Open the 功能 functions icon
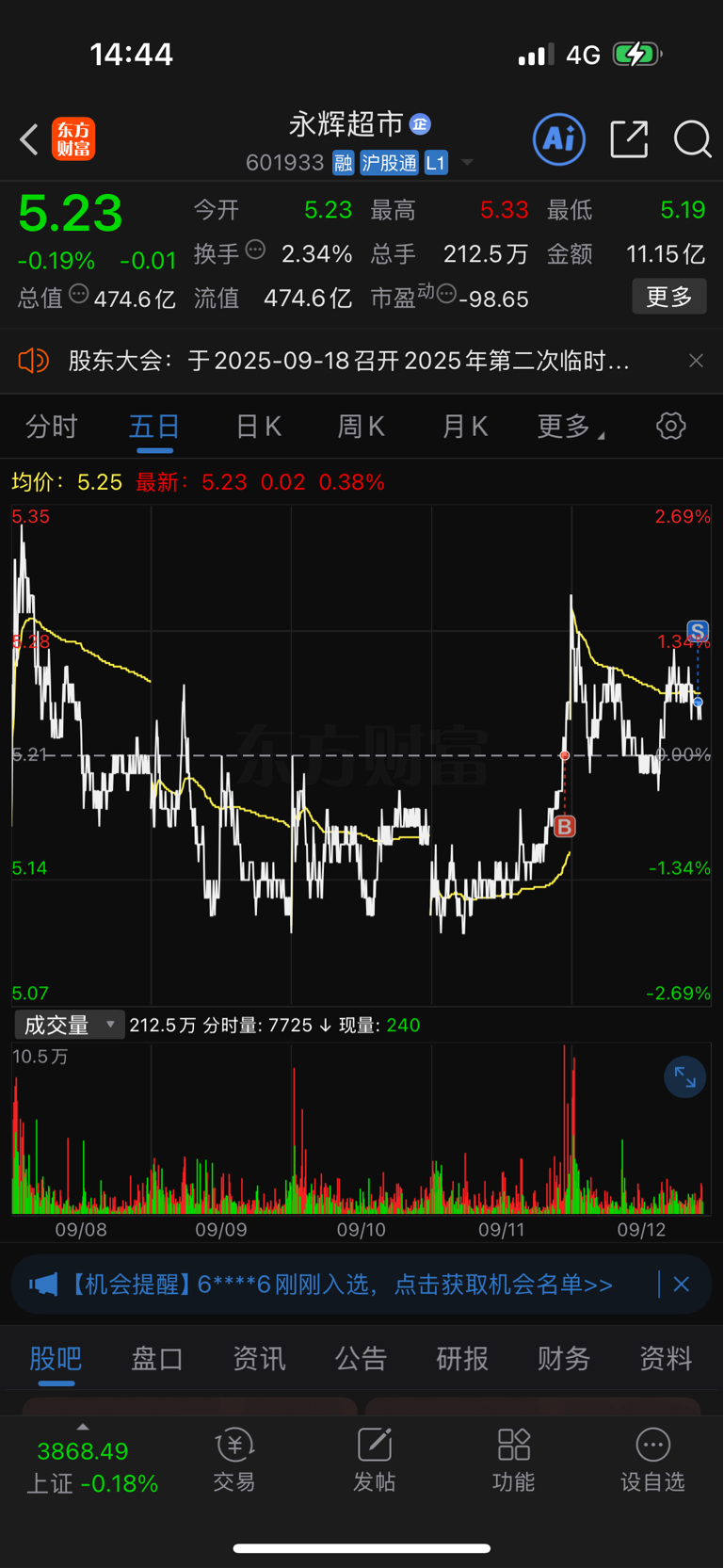The height and width of the screenshot is (1568, 724). click(x=513, y=1461)
